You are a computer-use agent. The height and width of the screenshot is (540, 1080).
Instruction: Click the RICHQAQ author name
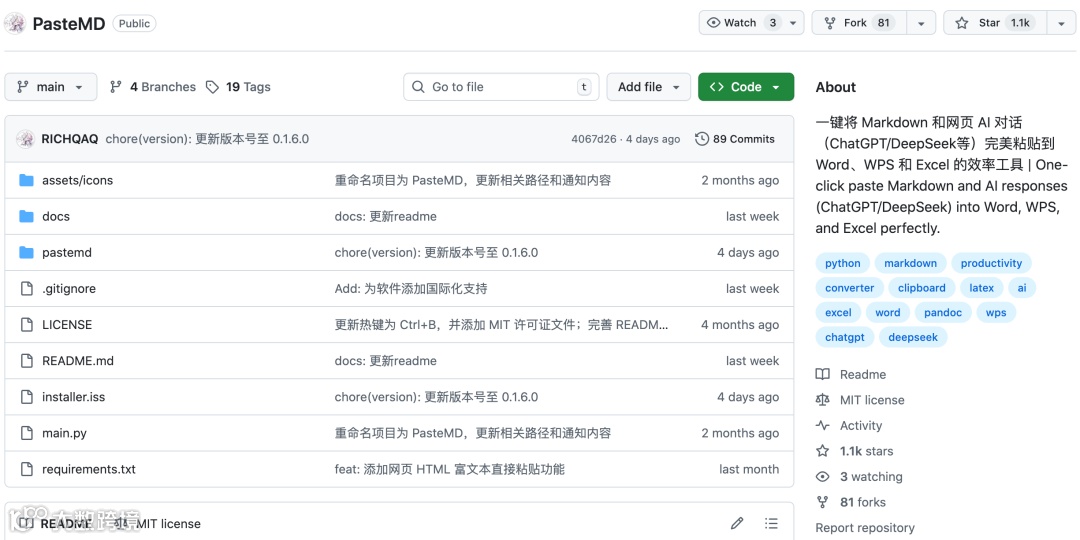pos(70,139)
